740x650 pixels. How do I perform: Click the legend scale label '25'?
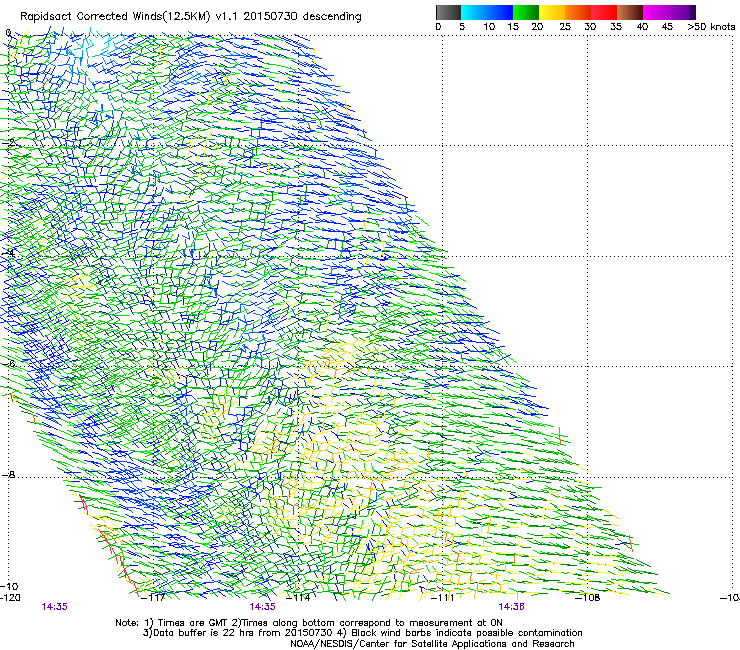(x=565, y=27)
